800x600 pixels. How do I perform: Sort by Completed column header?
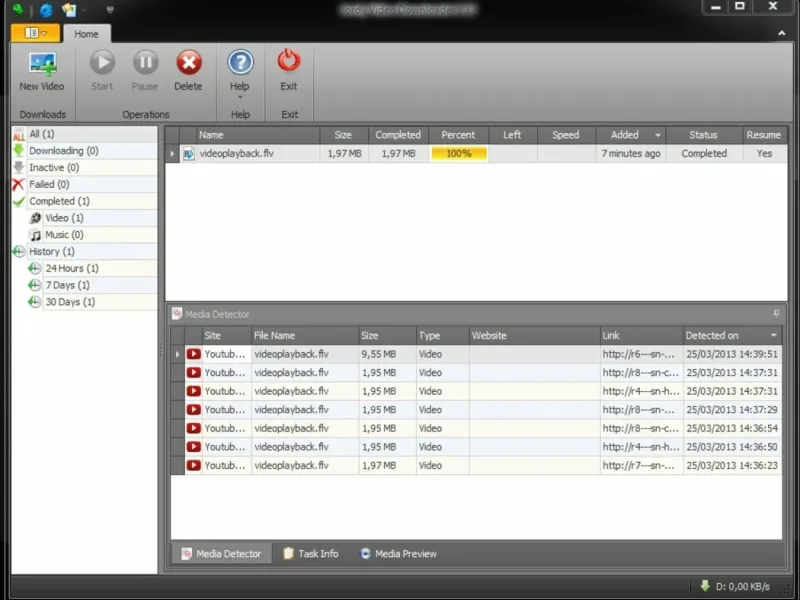pyautogui.click(x=398, y=135)
